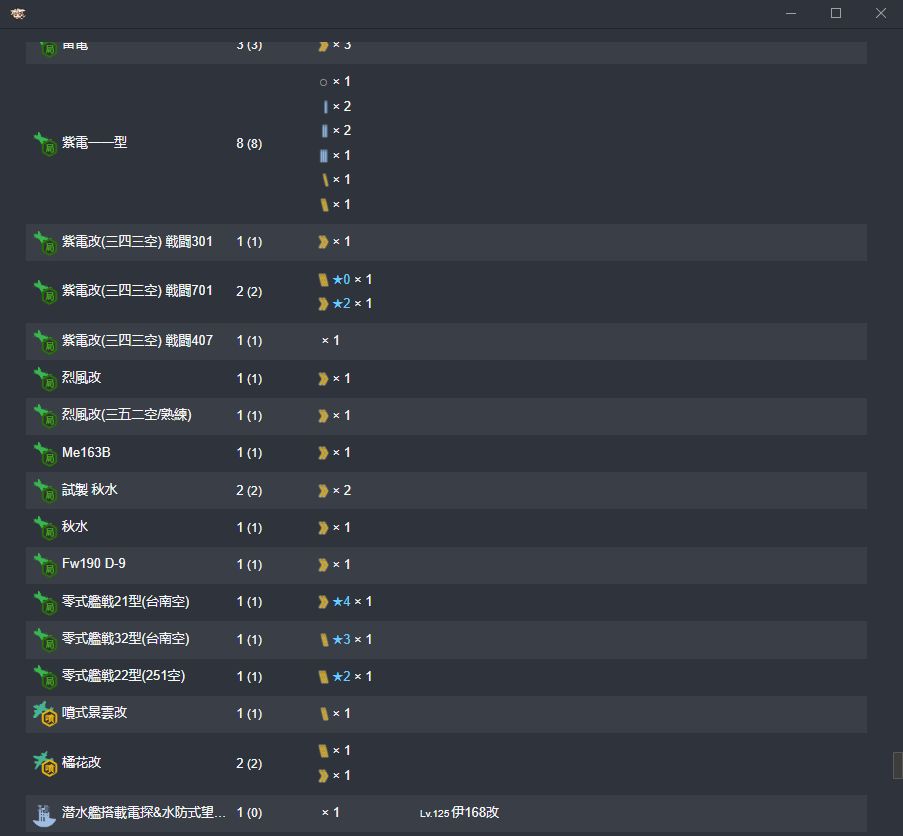The height and width of the screenshot is (836, 903).
Task: Open the application icon in the title bar
Action: coord(18,13)
